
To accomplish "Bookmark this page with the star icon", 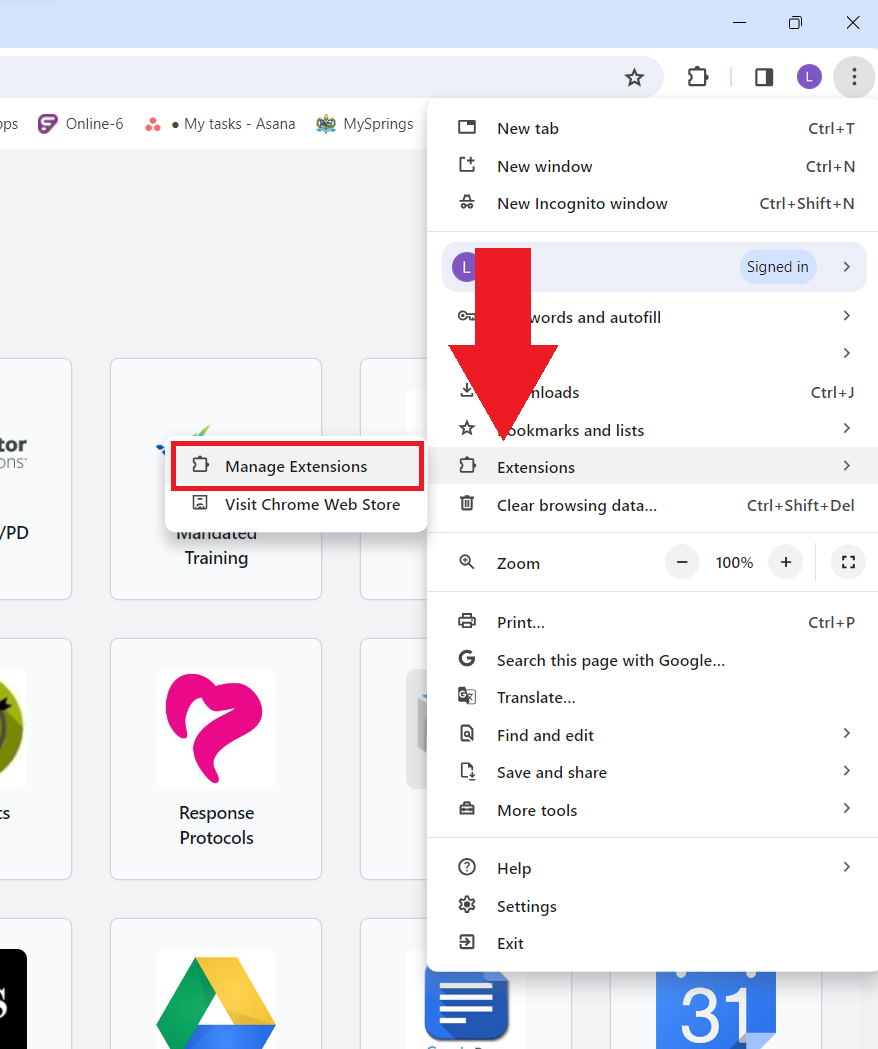I will [x=634, y=77].
